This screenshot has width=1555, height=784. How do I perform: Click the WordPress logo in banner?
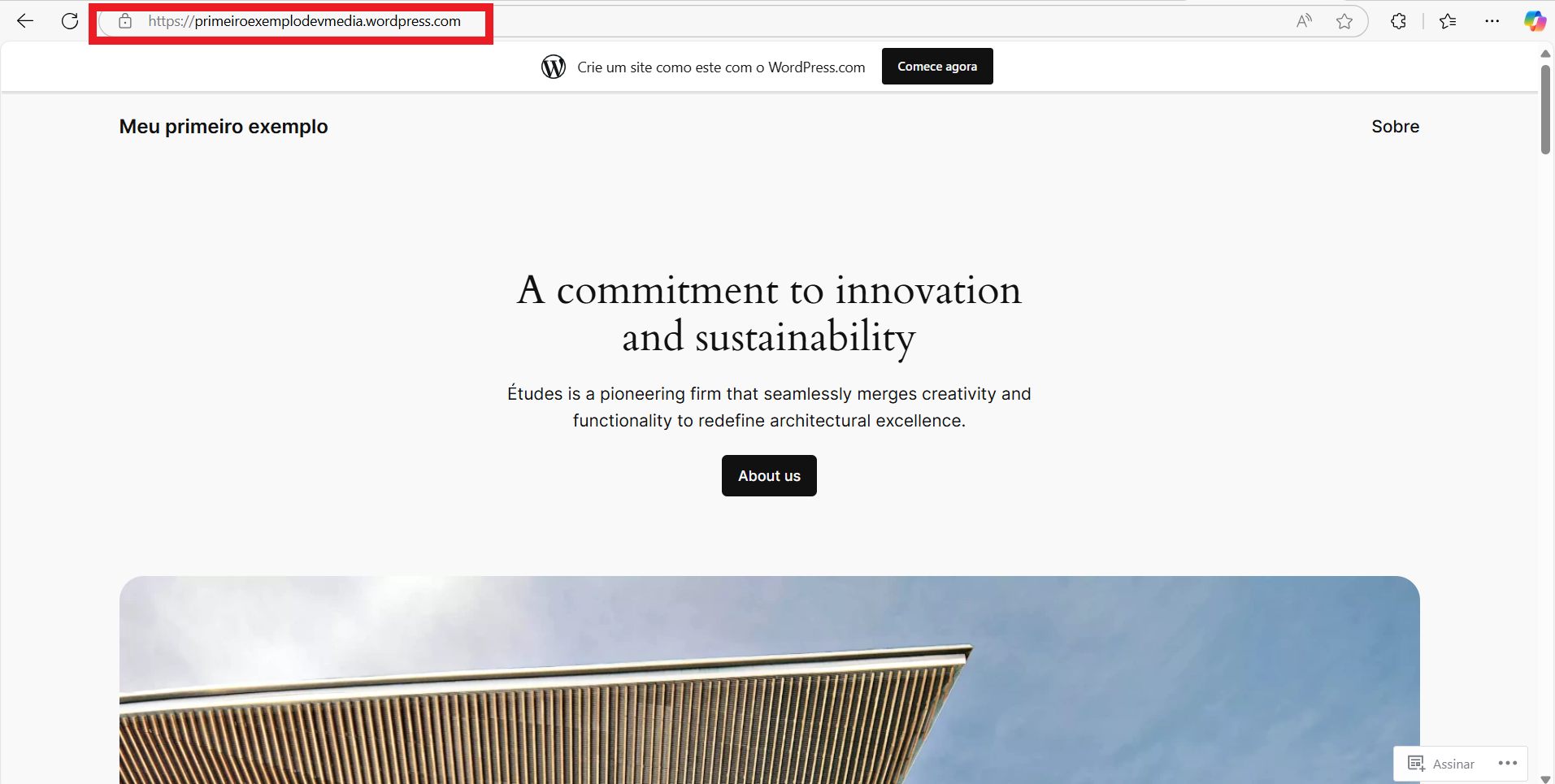(554, 67)
